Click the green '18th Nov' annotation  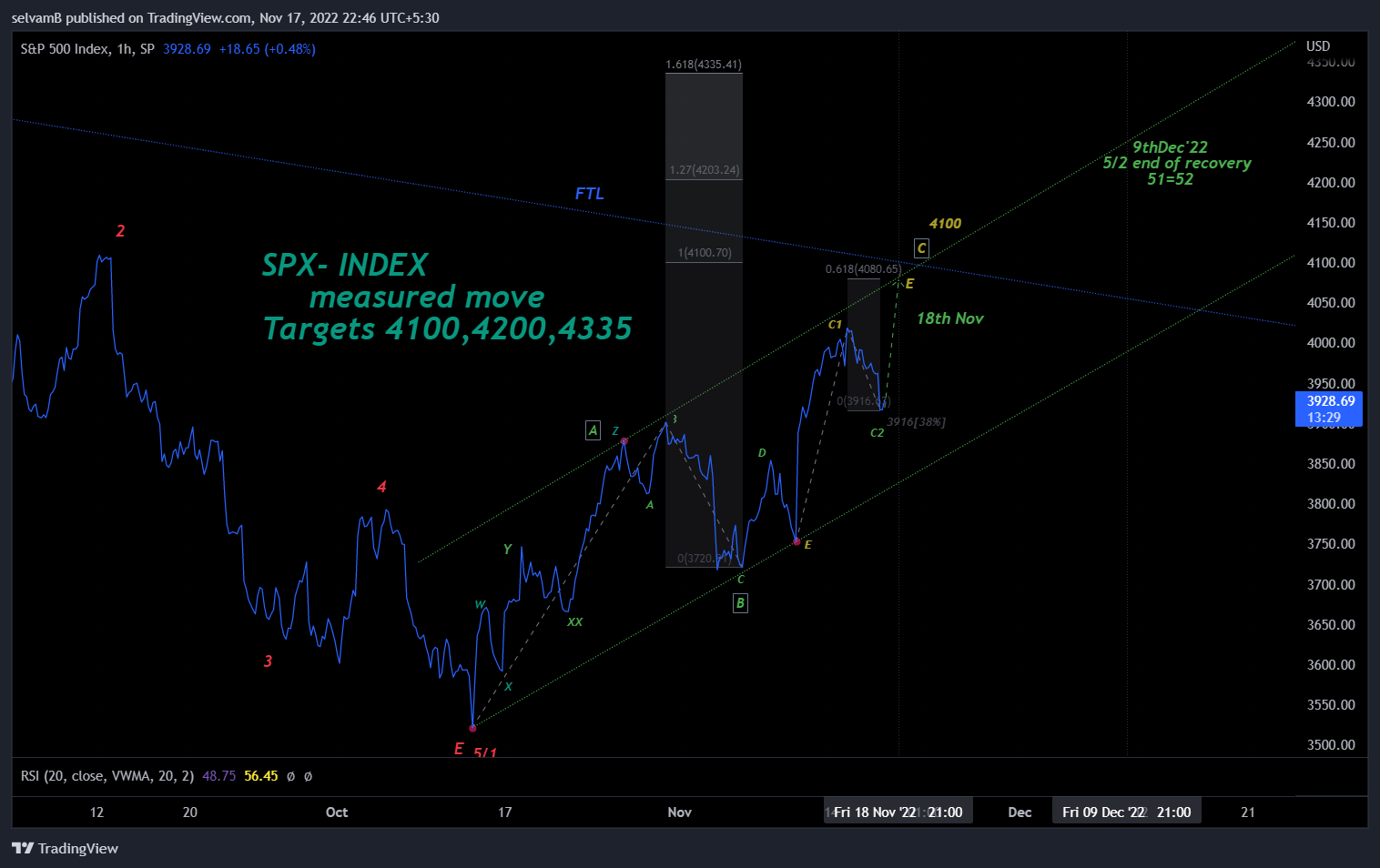click(x=949, y=318)
